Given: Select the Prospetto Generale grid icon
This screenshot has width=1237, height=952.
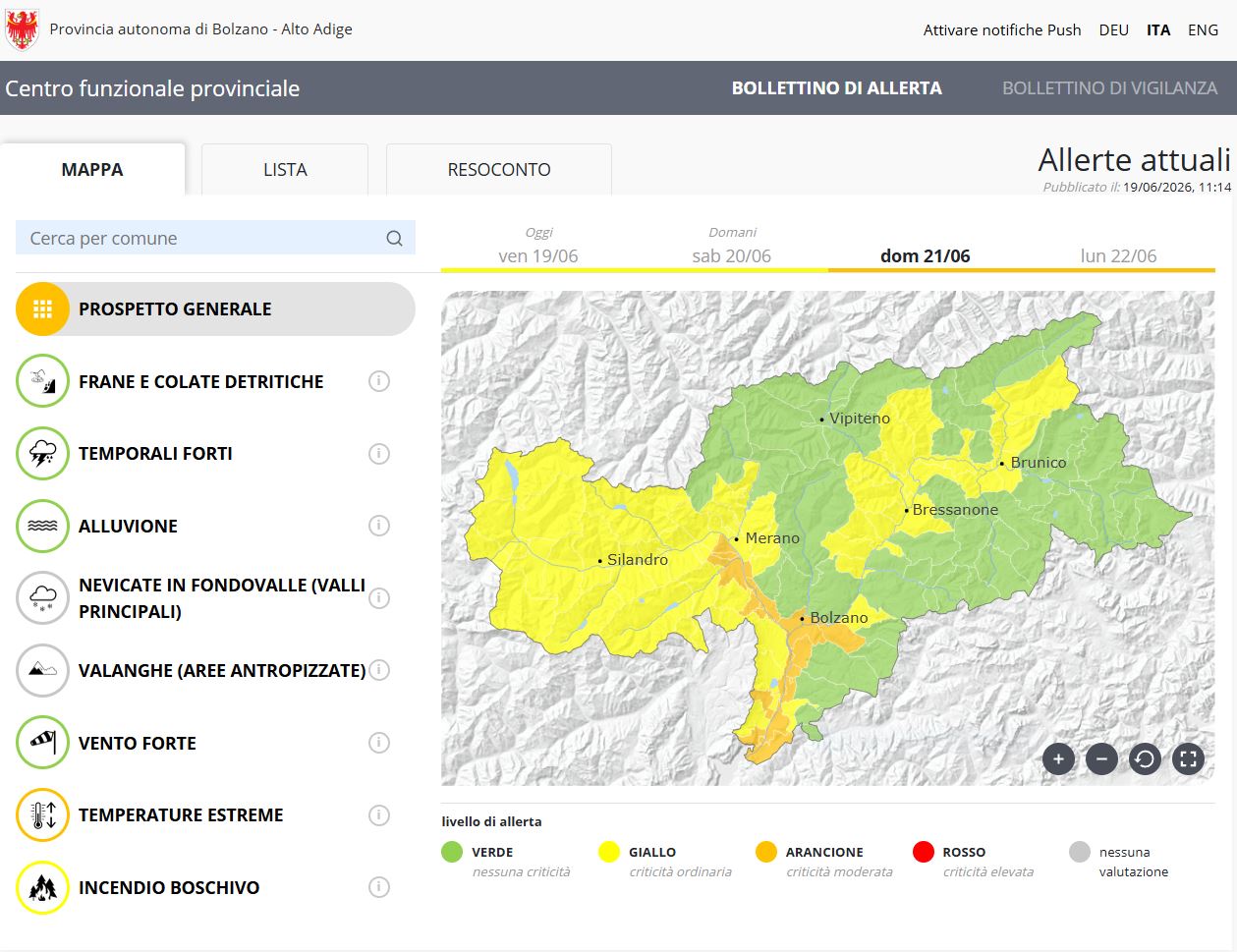Looking at the screenshot, I should pos(42,309).
